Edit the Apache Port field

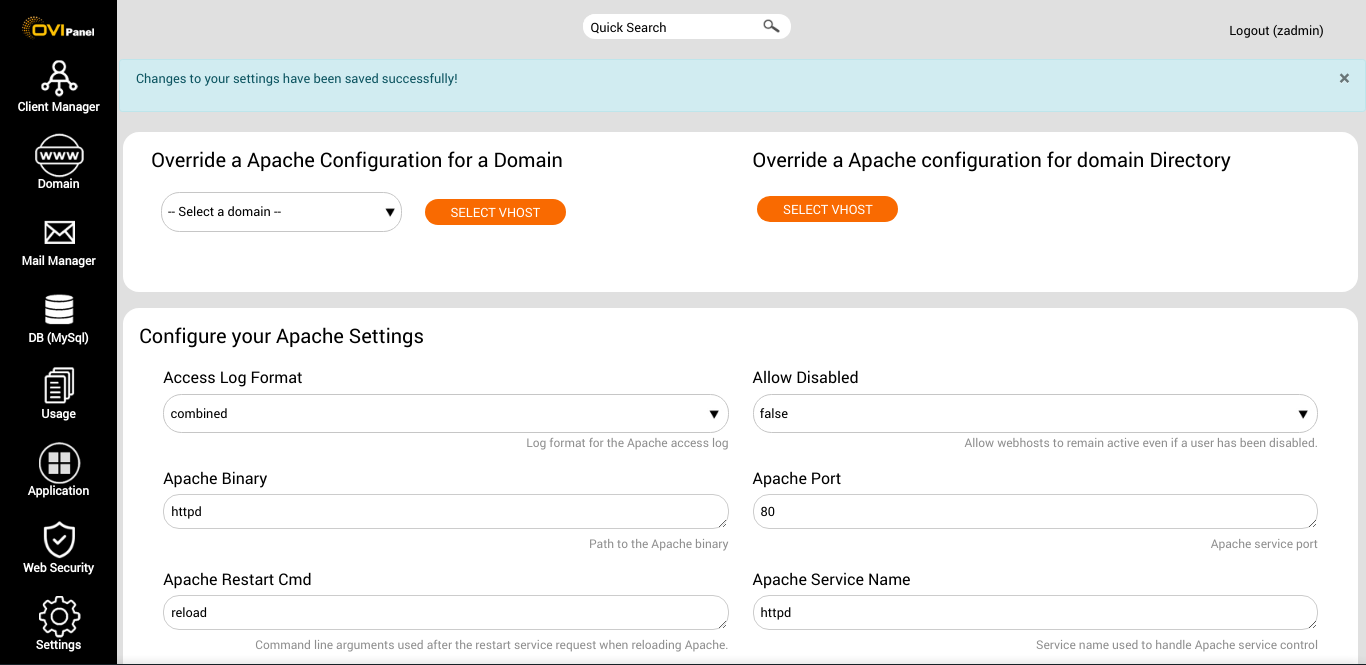point(1035,511)
